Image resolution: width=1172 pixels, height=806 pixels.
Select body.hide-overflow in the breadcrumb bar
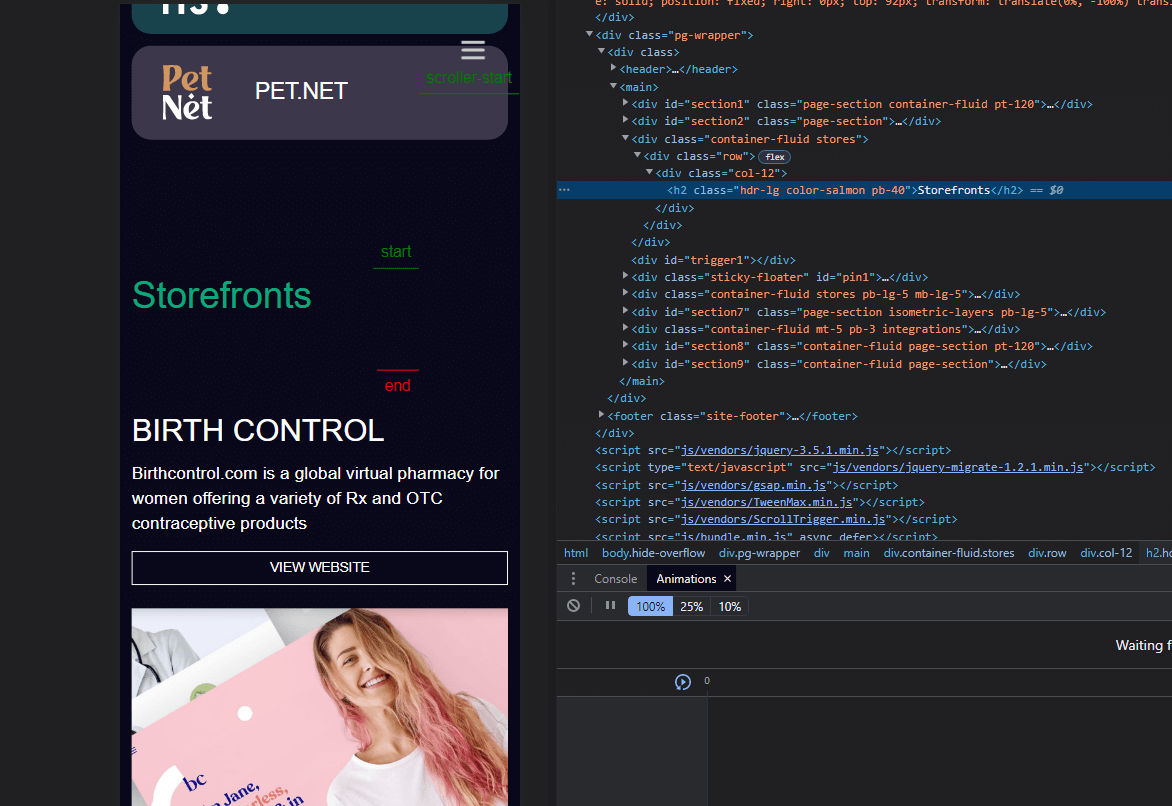point(653,552)
